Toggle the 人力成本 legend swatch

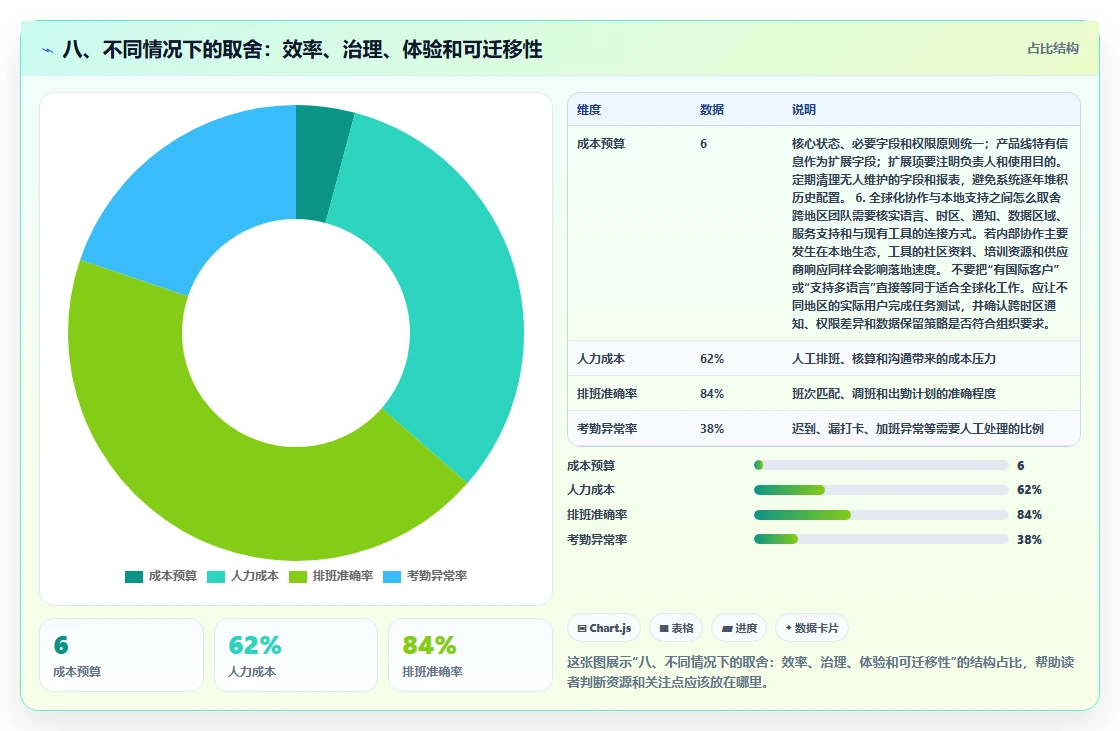click(x=216, y=577)
